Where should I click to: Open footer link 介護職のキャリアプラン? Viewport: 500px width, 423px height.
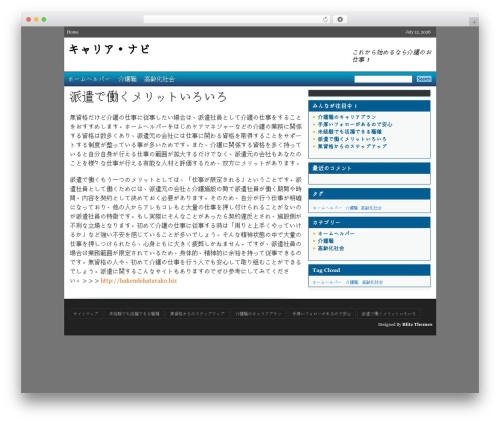(258, 314)
